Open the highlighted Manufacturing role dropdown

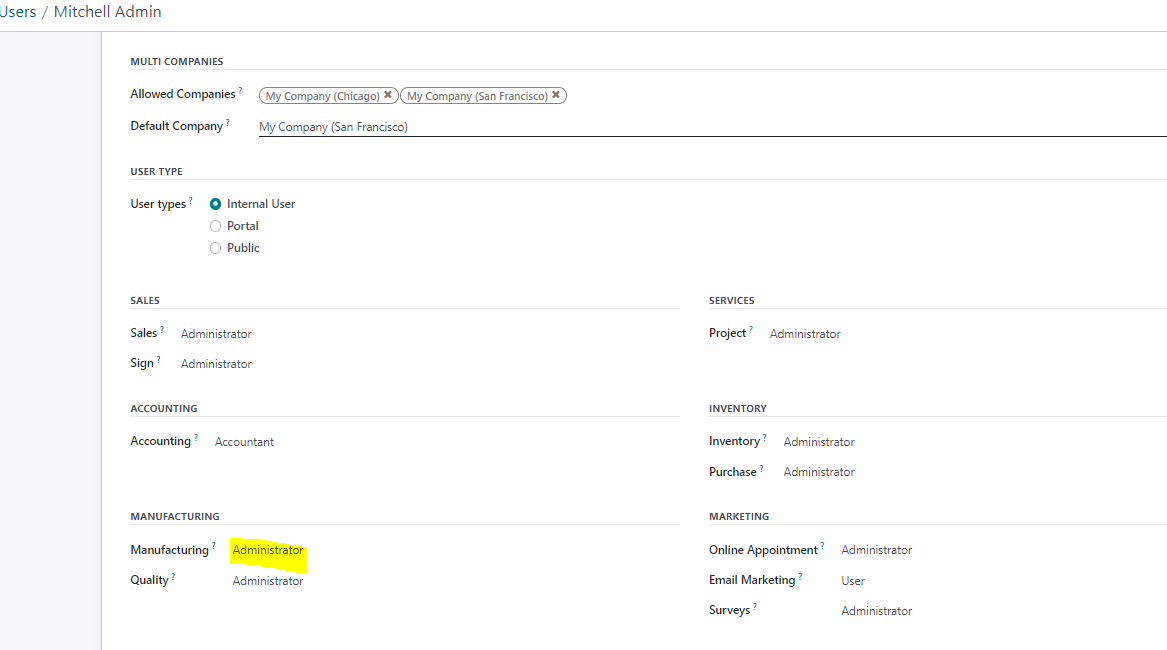(268, 551)
